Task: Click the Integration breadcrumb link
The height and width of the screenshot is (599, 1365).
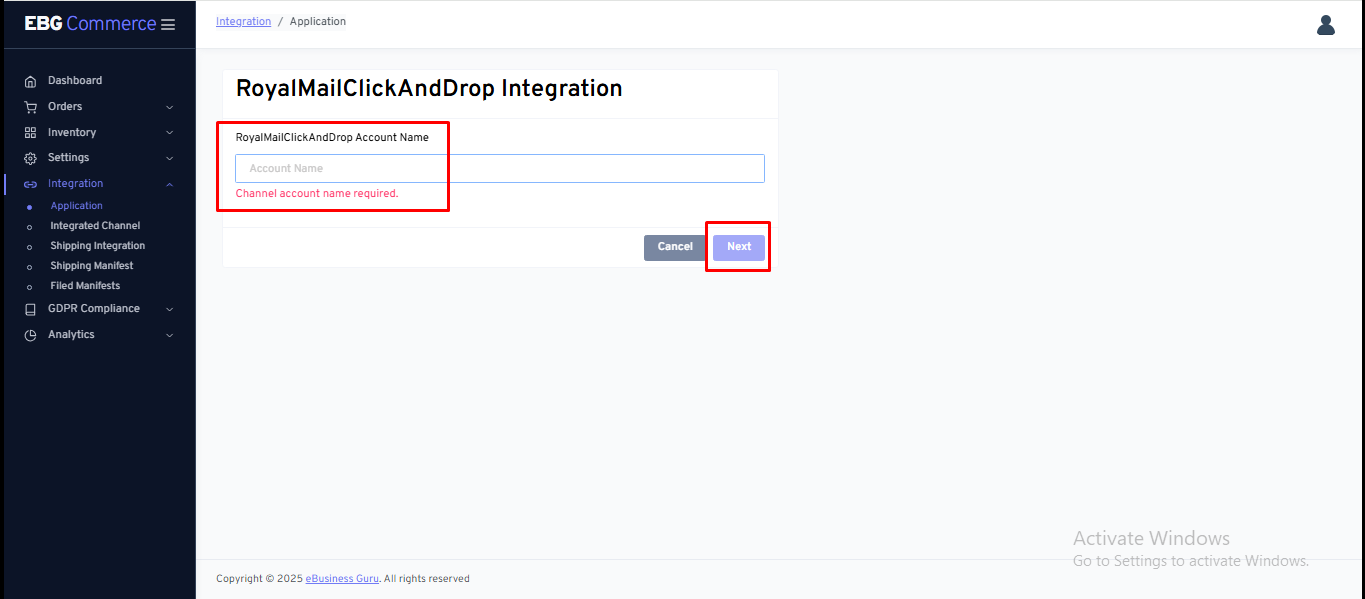Action: coord(243,22)
